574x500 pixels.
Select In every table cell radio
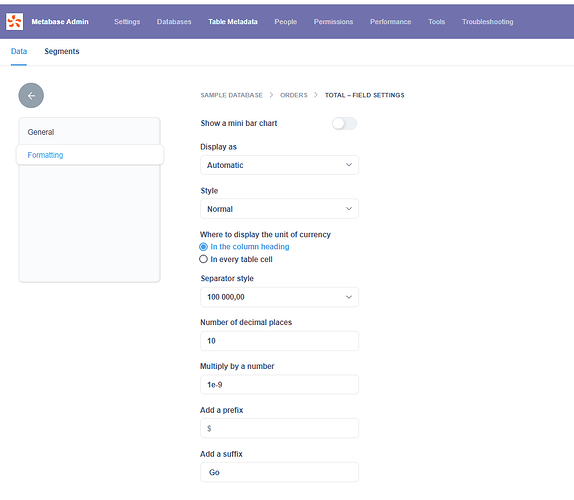[x=203, y=259]
